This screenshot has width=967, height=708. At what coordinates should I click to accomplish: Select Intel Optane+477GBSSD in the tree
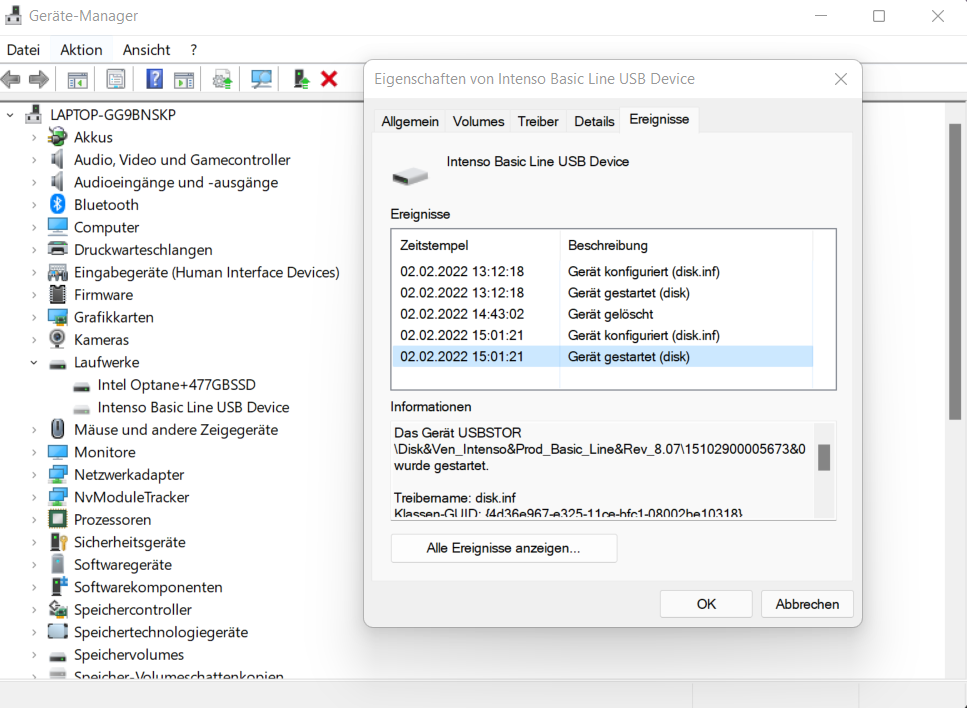[176, 385]
